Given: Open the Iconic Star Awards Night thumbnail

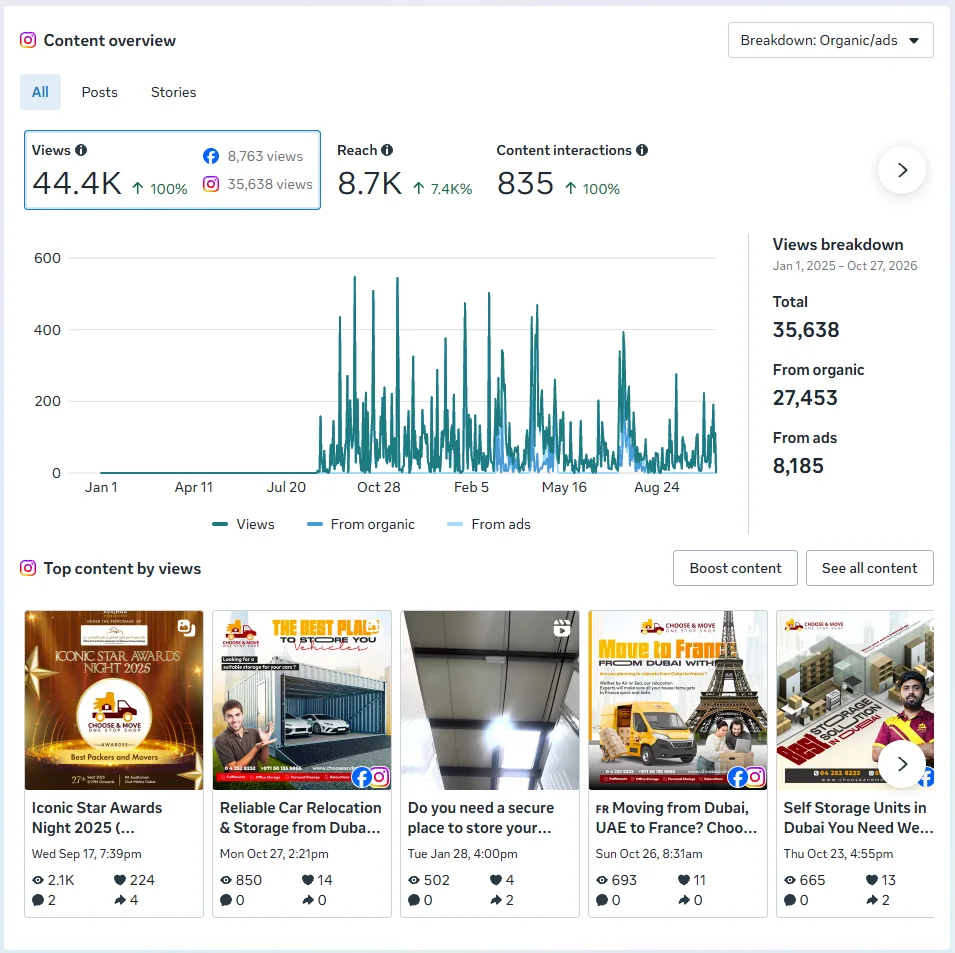Looking at the screenshot, I should click(x=114, y=700).
